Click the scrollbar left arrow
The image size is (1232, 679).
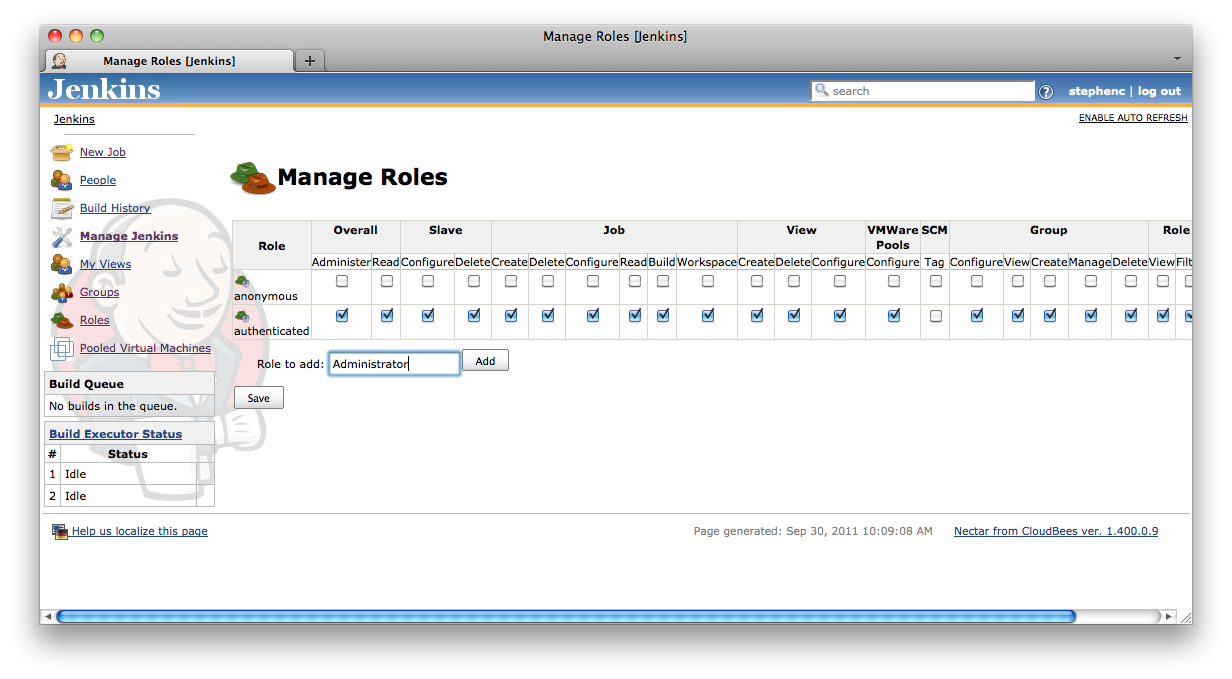click(47, 617)
